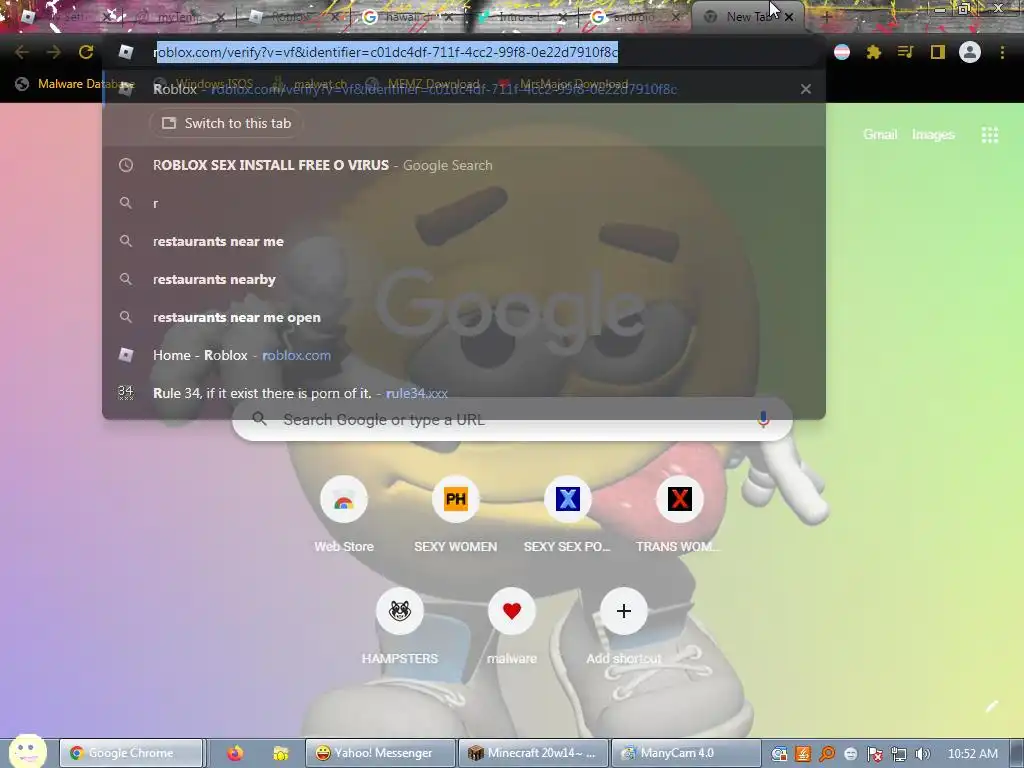Screen dimensions: 1024x768
Task: Open the Extensions puzzle-piece icon
Action: coord(873,52)
